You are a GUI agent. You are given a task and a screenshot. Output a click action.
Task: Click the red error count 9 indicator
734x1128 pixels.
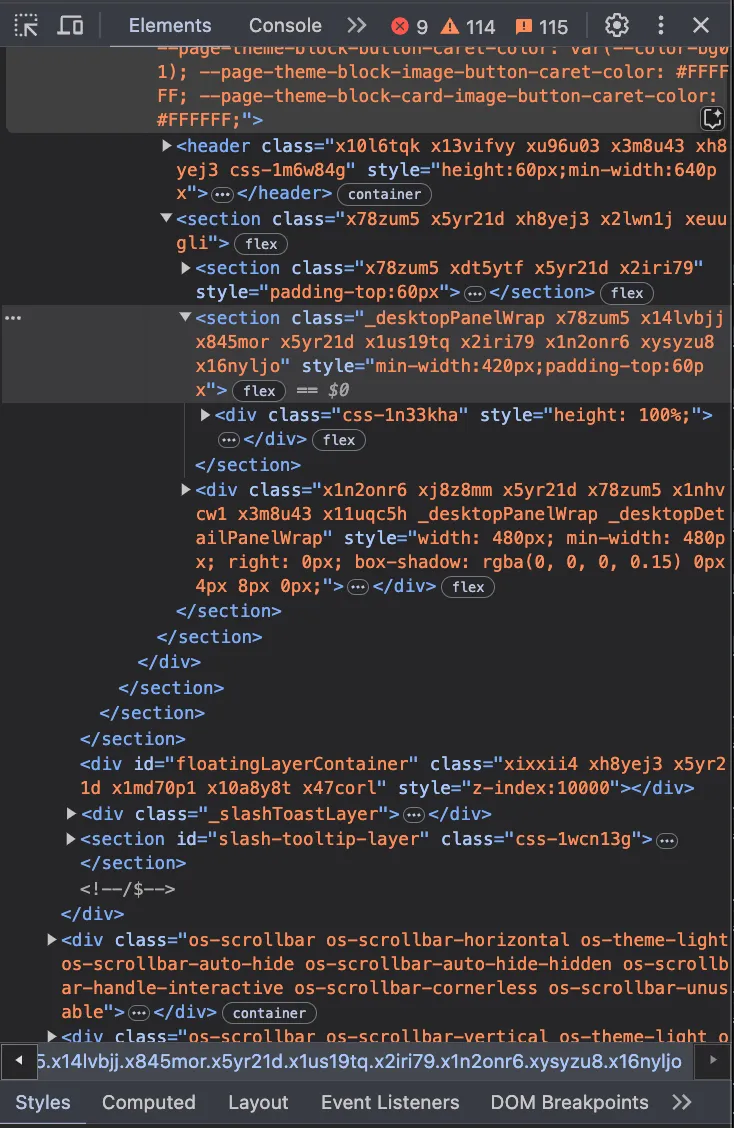point(409,27)
